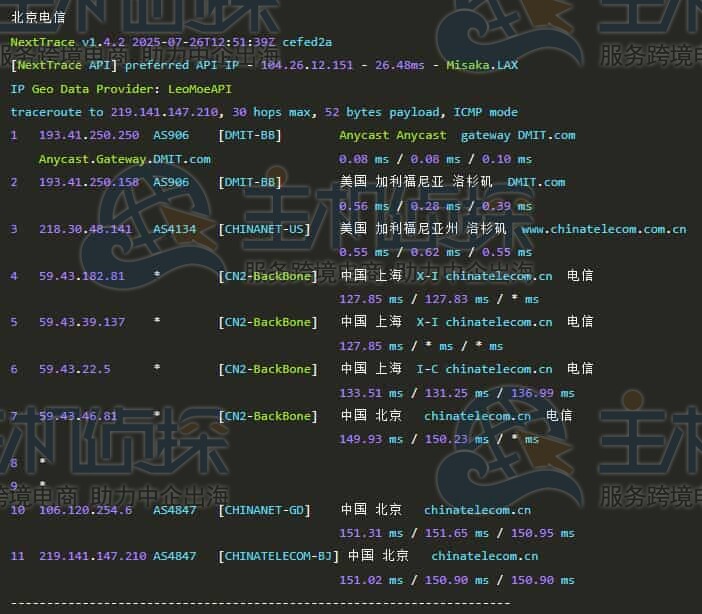Click the [CHINATELECOM-BJ] tag in hop 11
Viewport: 702px width, 614px height.
tap(278, 556)
